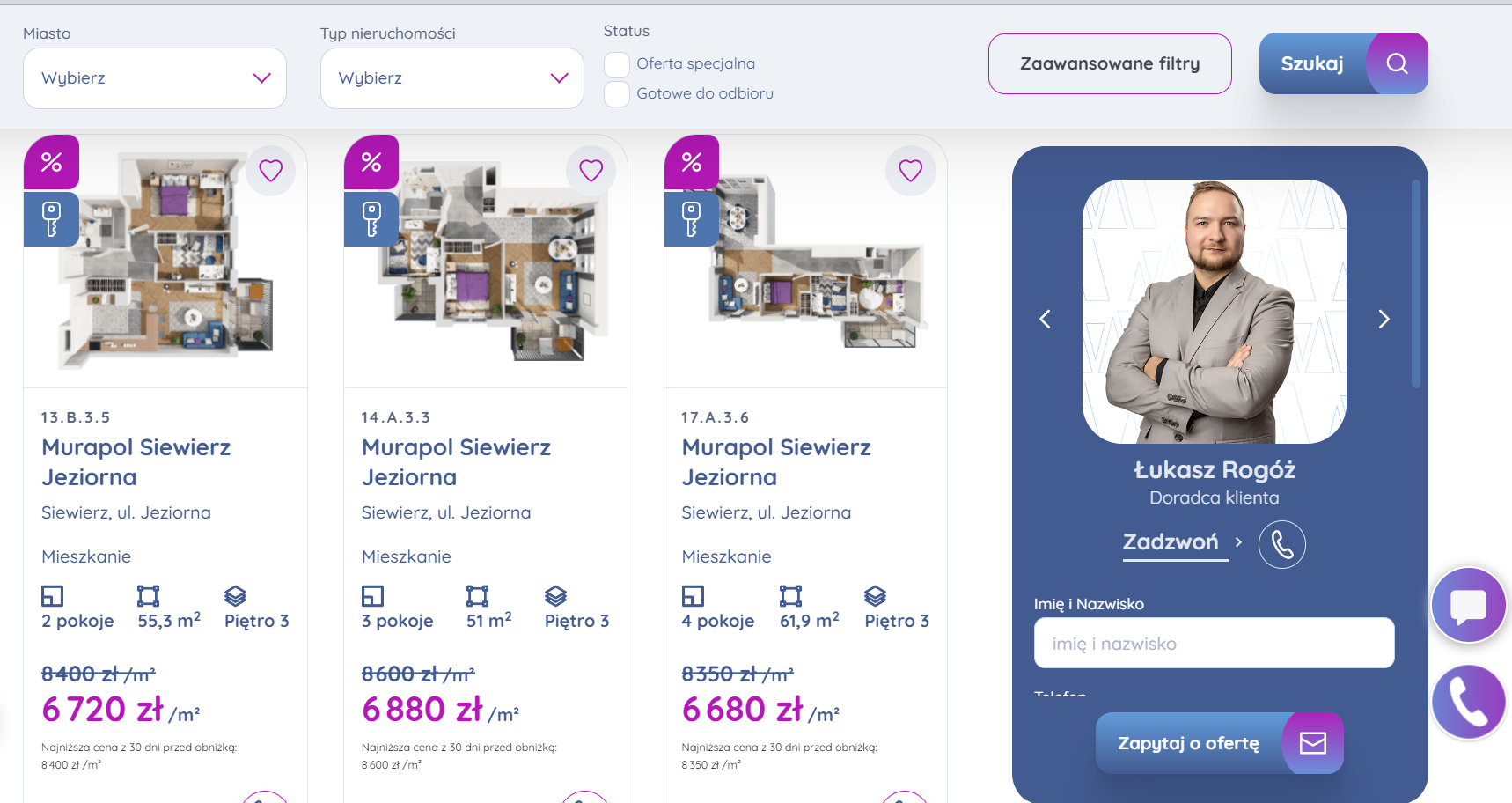Show next advisor with right chevron
Screen dimensions: 1512x803
coord(1384,319)
